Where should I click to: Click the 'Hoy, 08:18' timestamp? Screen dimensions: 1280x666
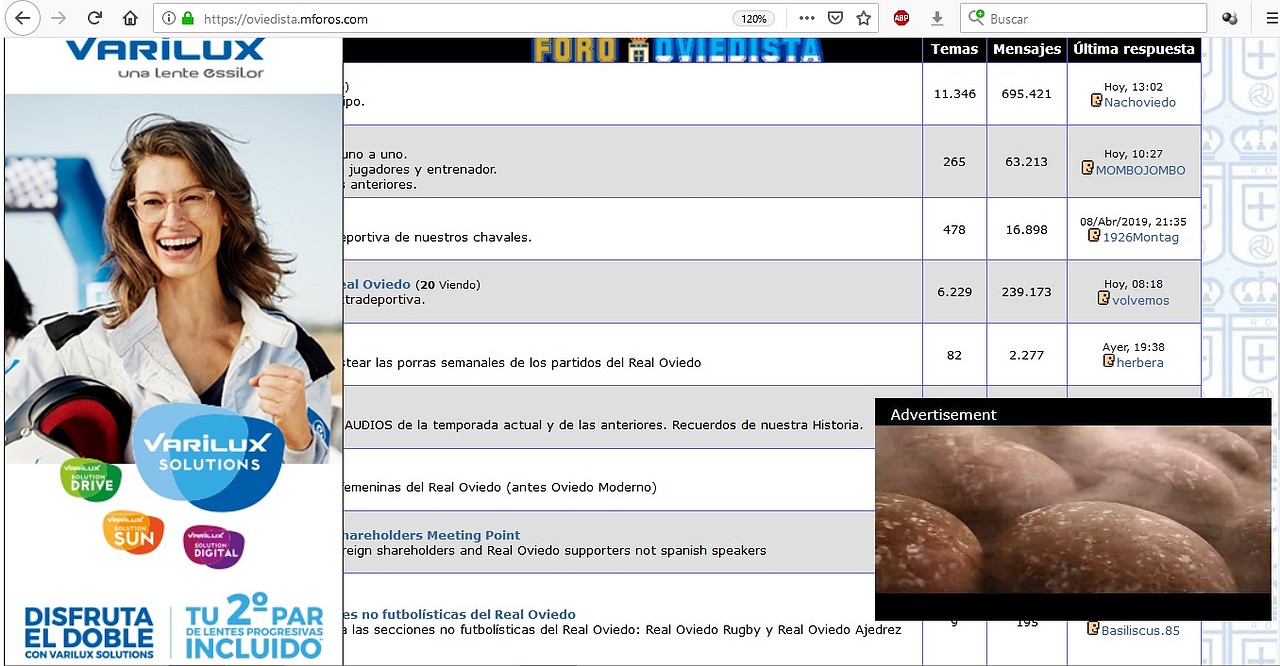[x=1133, y=284]
